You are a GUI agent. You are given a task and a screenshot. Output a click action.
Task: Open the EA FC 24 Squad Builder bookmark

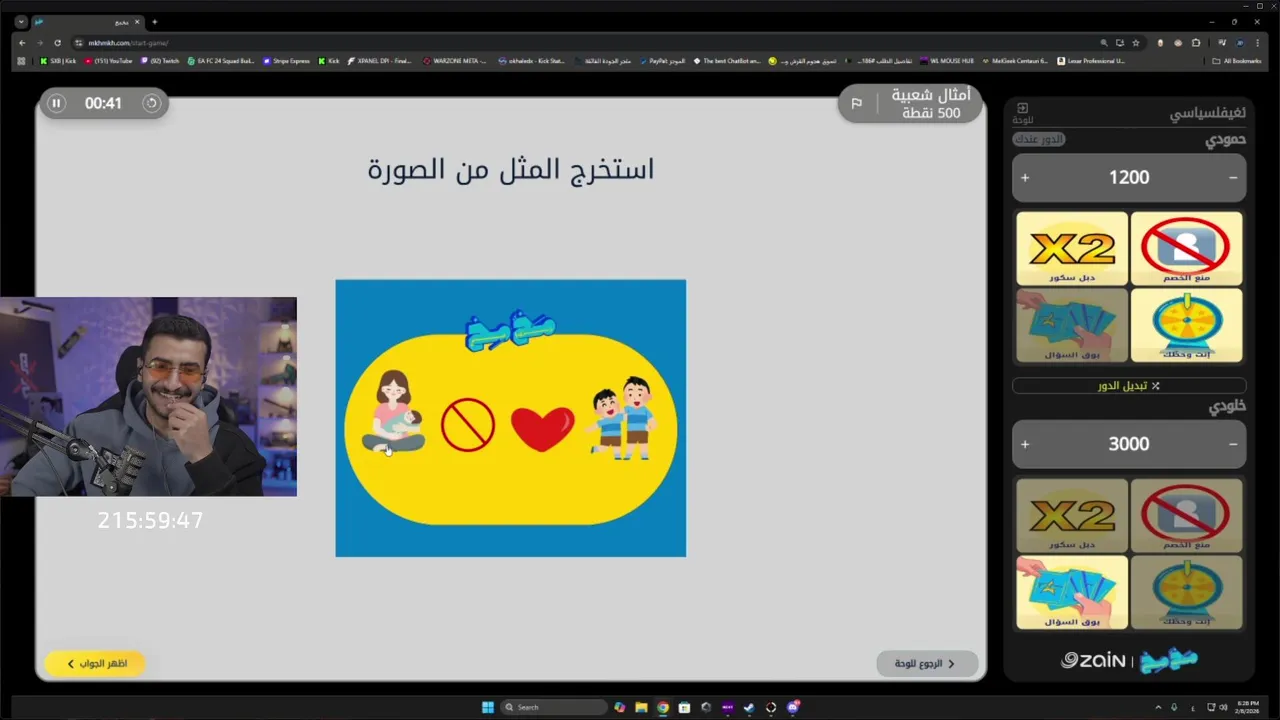tap(221, 61)
